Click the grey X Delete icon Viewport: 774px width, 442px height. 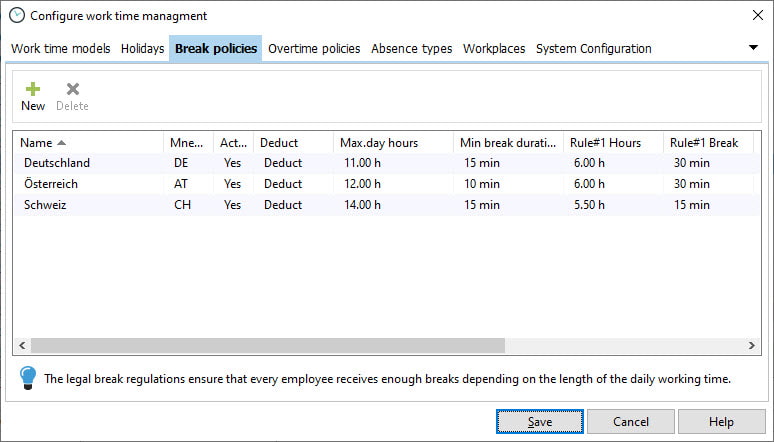(73, 89)
